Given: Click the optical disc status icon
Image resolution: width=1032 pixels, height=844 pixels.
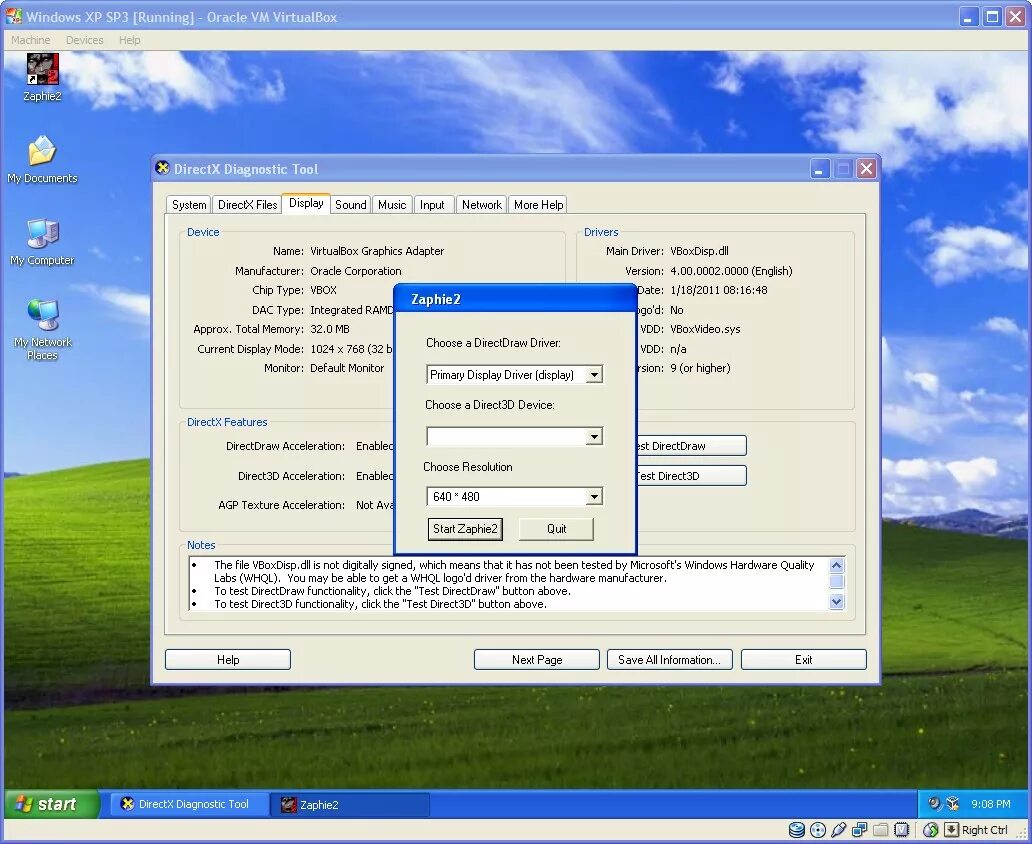Looking at the screenshot, I should coord(817,830).
